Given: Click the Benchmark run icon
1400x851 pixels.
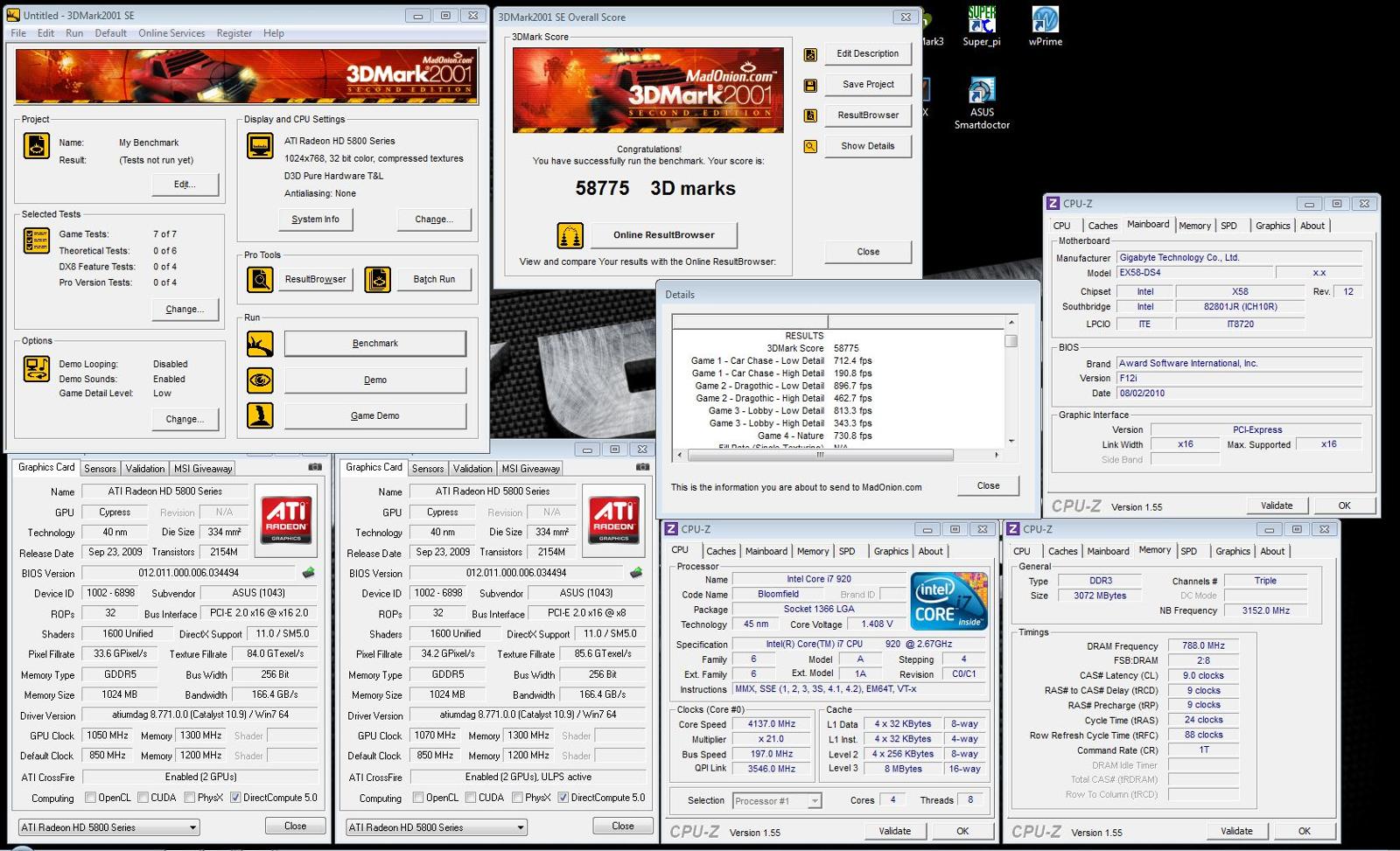Looking at the screenshot, I should 260,344.
